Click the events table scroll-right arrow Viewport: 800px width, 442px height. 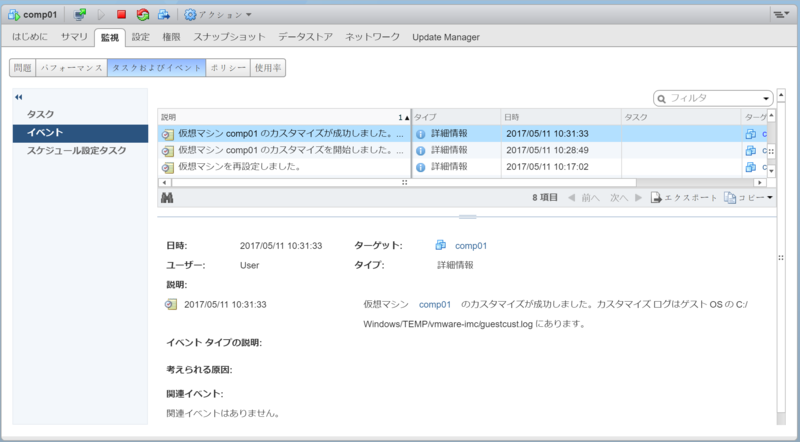760,182
